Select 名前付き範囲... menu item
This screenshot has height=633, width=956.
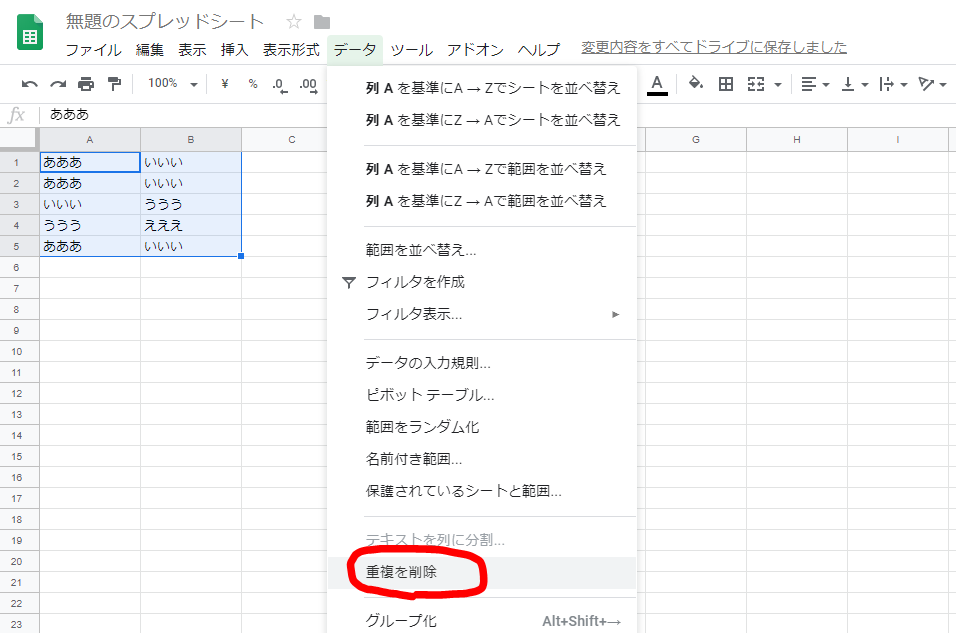pos(482,459)
